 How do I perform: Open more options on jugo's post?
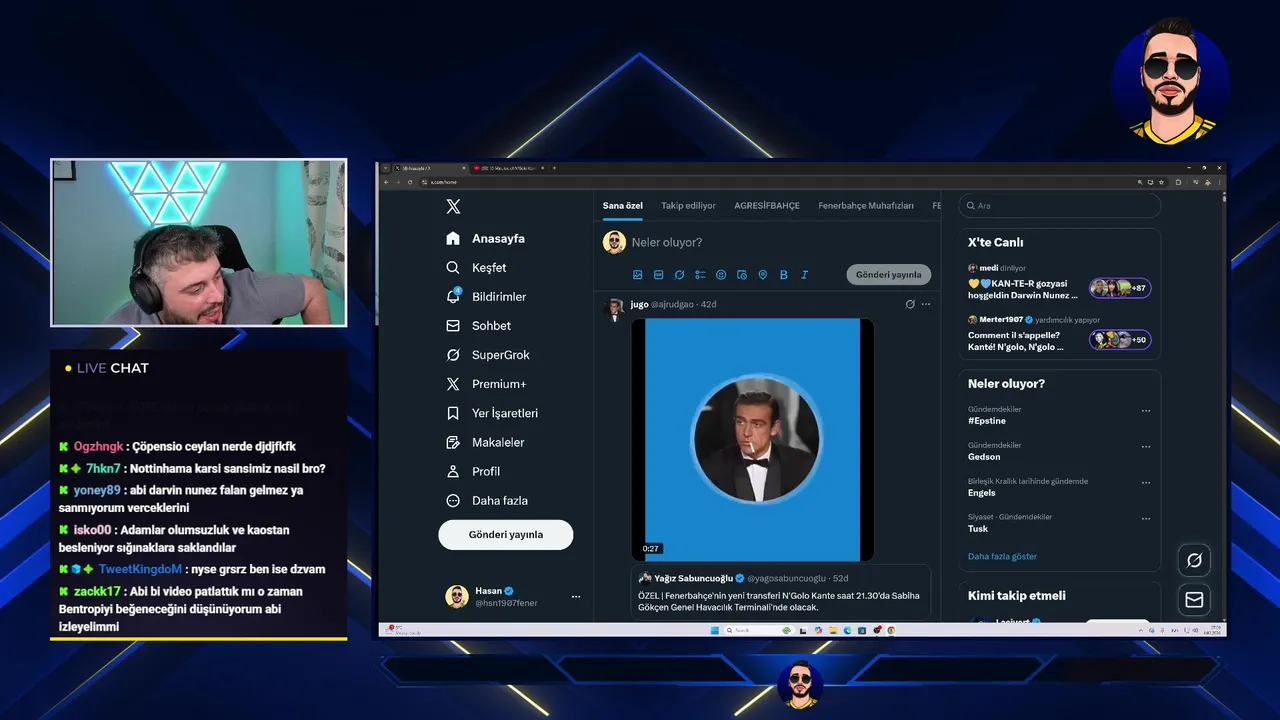click(926, 304)
